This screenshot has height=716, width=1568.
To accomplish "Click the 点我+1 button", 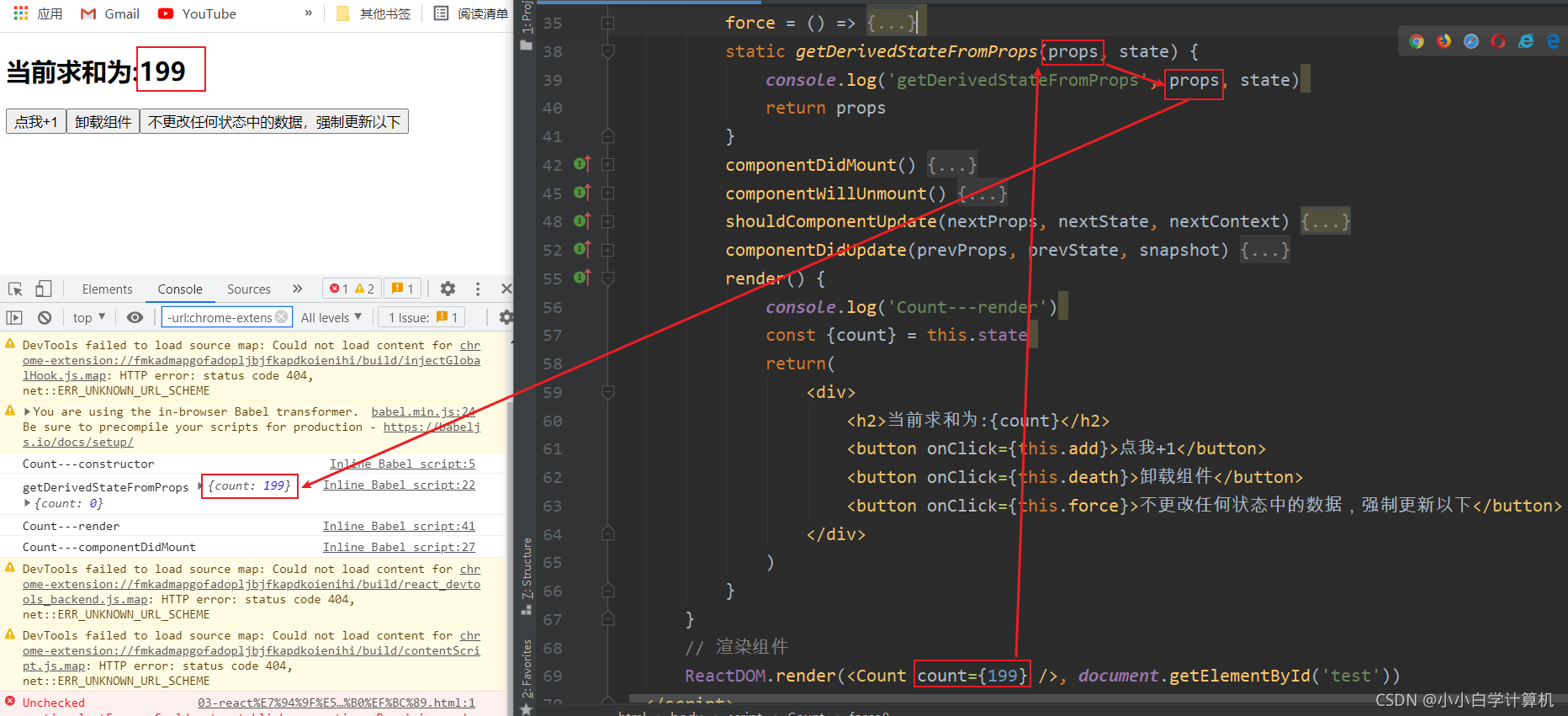I will point(36,122).
